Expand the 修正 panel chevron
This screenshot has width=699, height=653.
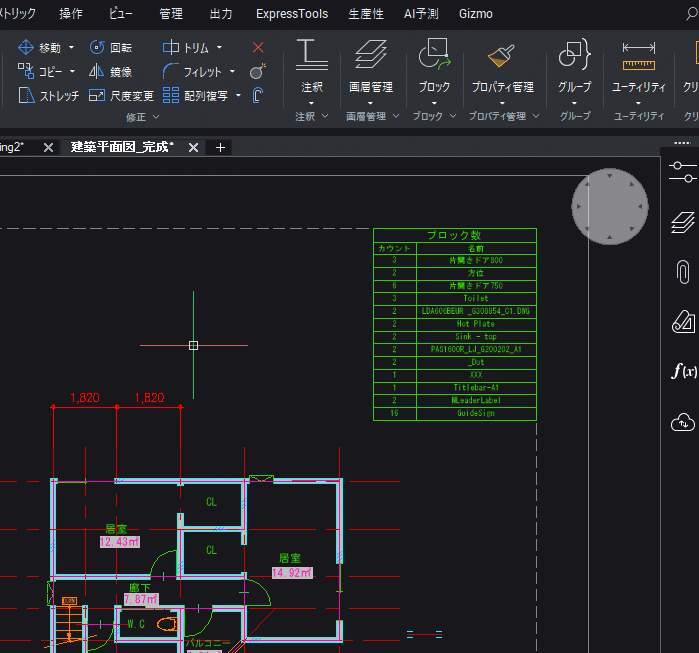[156, 117]
